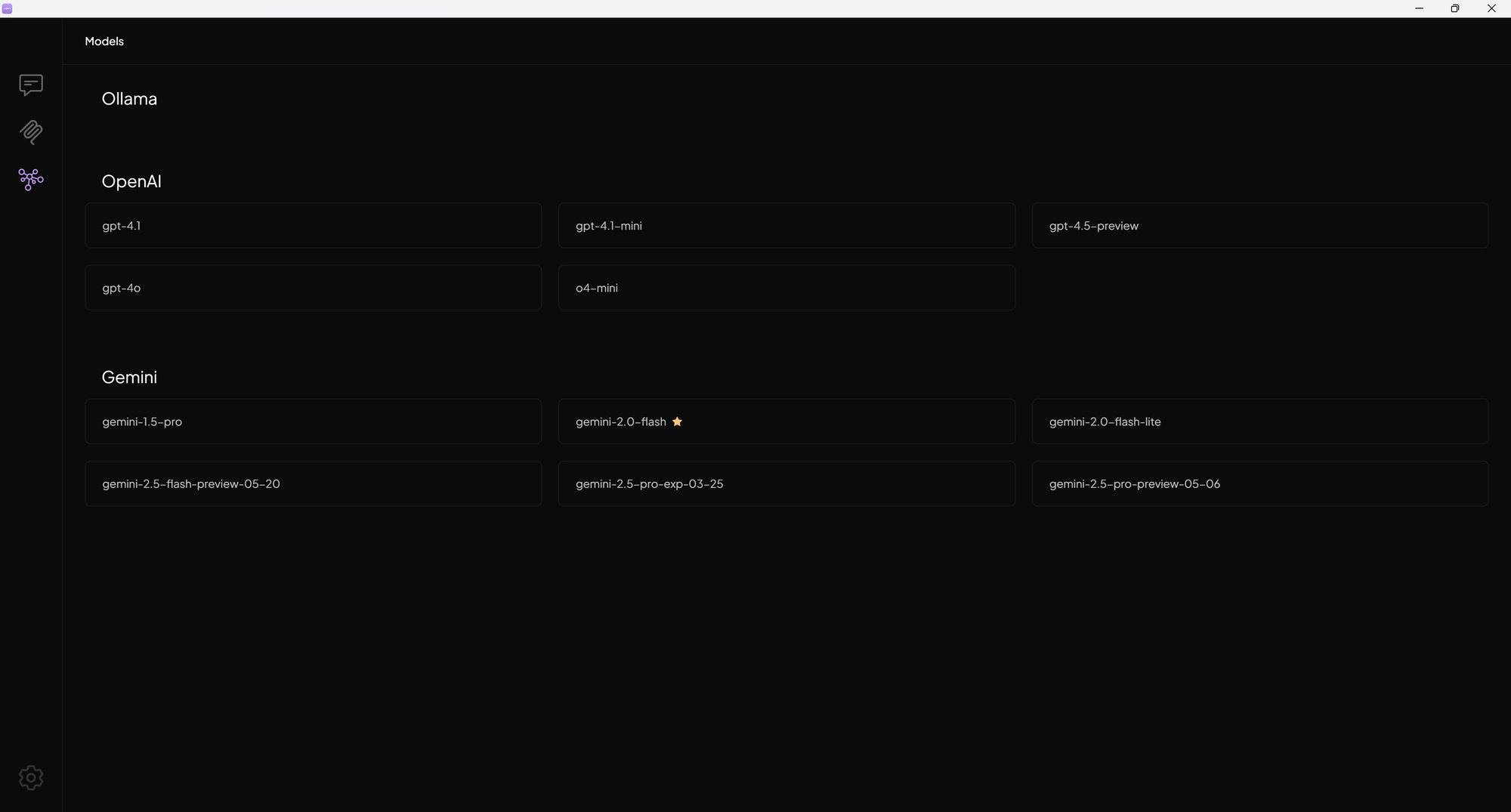Select the gpt-4o model card

click(x=313, y=287)
